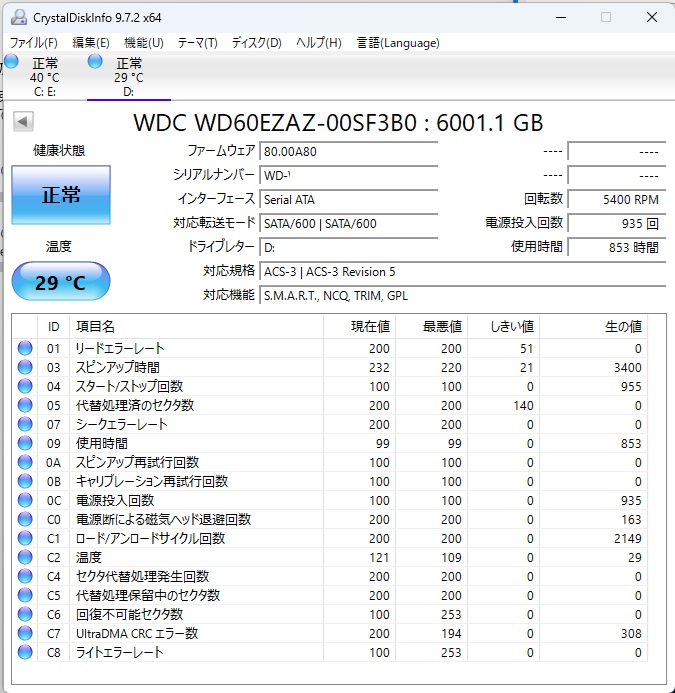Open the ファイル(F) menu

(x=34, y=43)
